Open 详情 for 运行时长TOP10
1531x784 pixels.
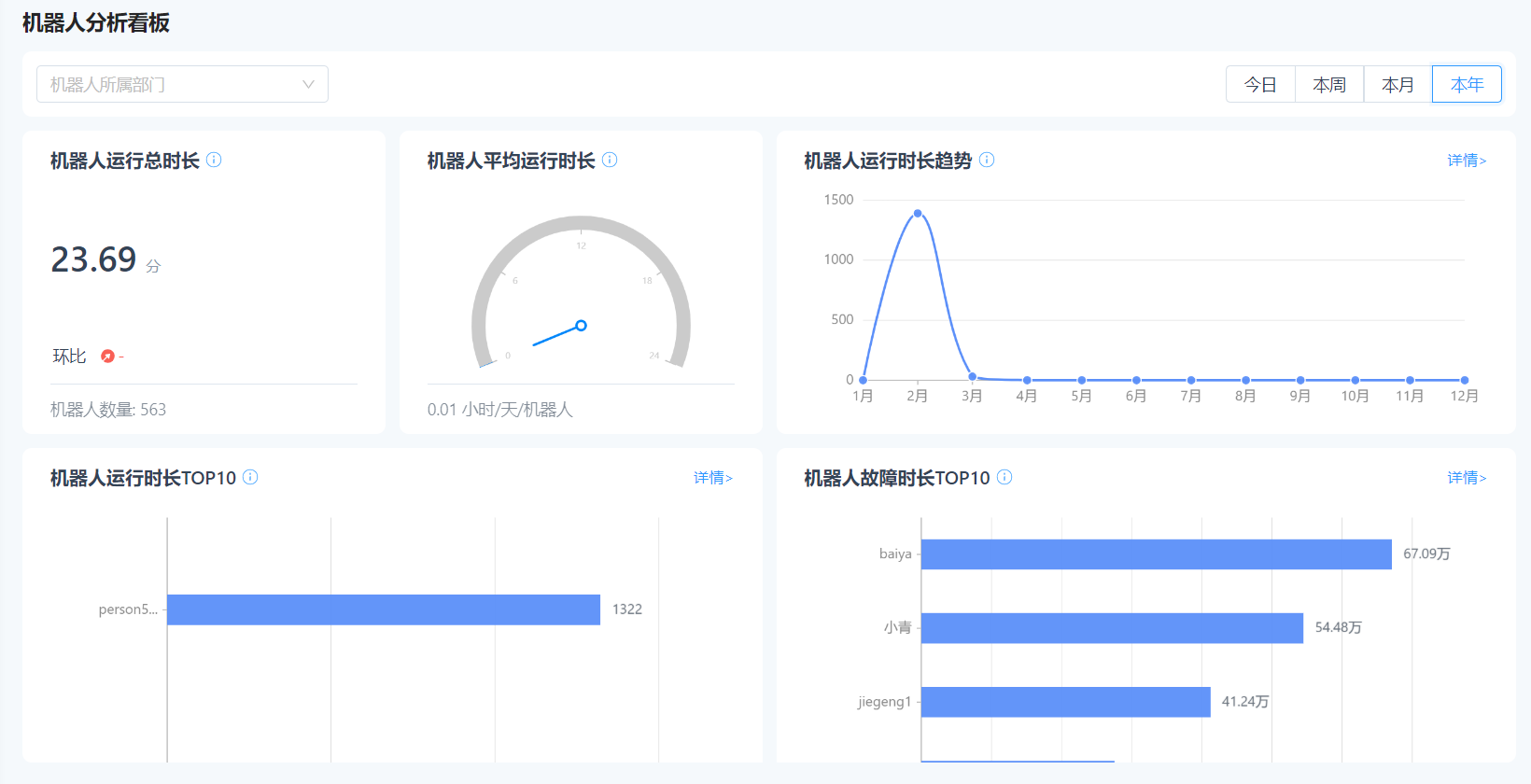[x=712, y=478]
